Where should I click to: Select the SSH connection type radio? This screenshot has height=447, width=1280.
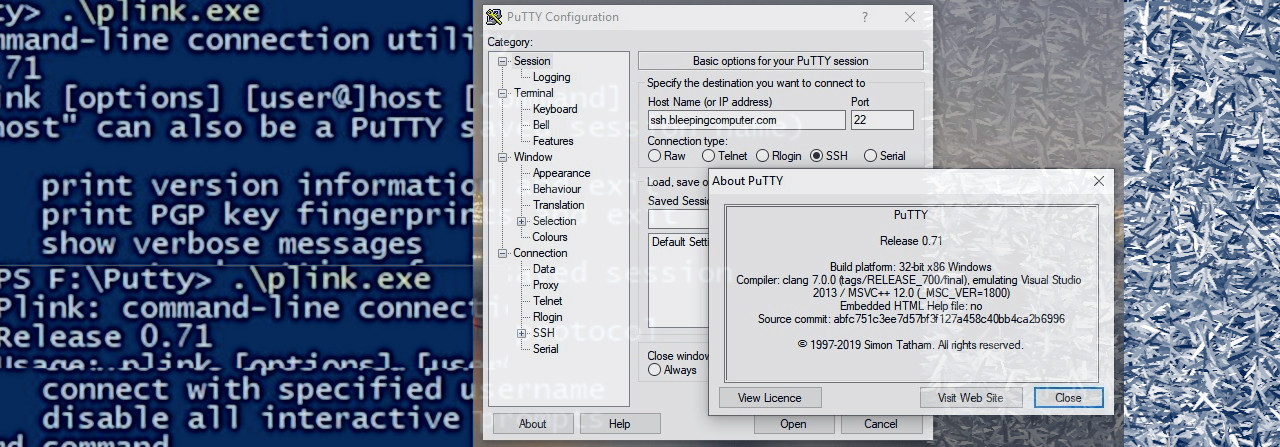click(816, 156)
